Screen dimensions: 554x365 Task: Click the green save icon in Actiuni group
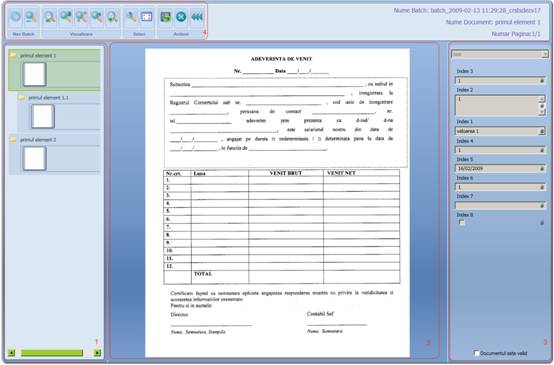[x=165, y=17]
